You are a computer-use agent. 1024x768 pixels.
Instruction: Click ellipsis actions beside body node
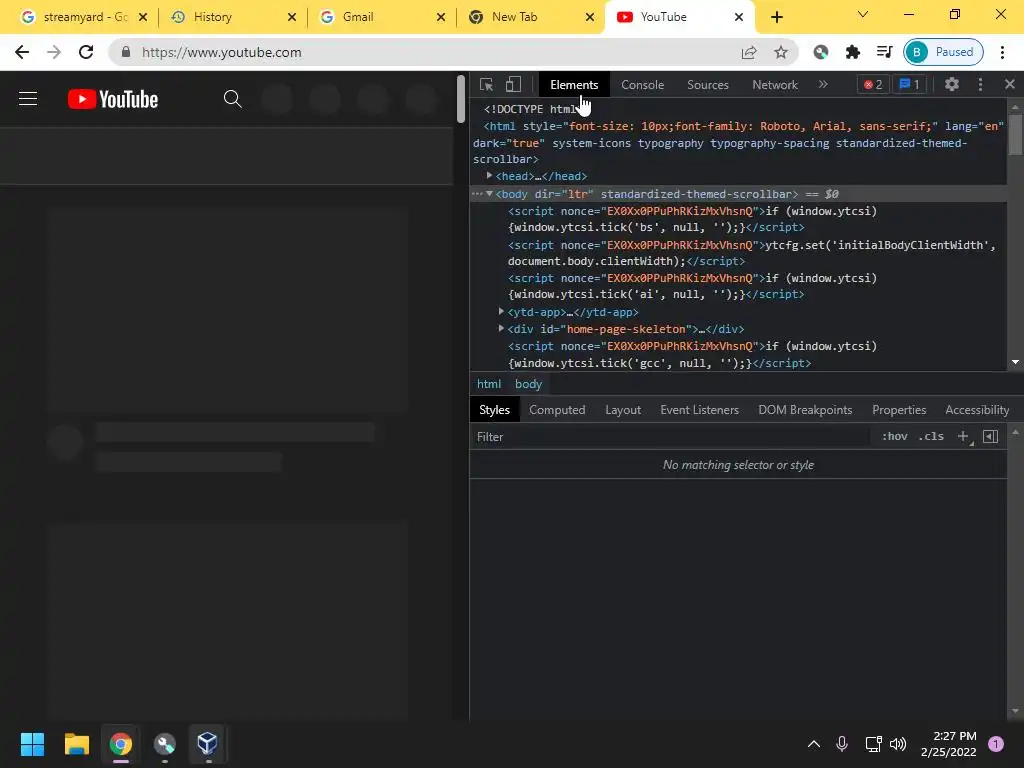[477, 194]
